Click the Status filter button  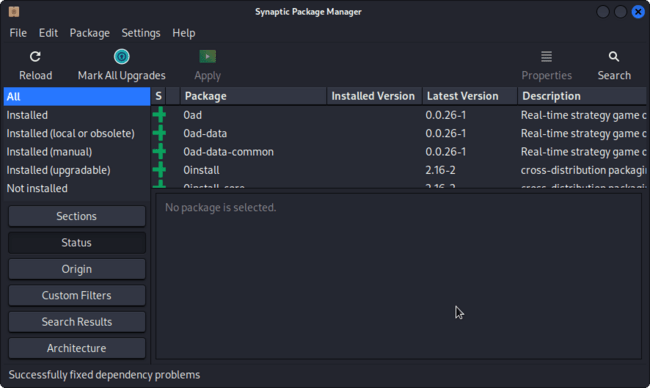pos(77,242)
